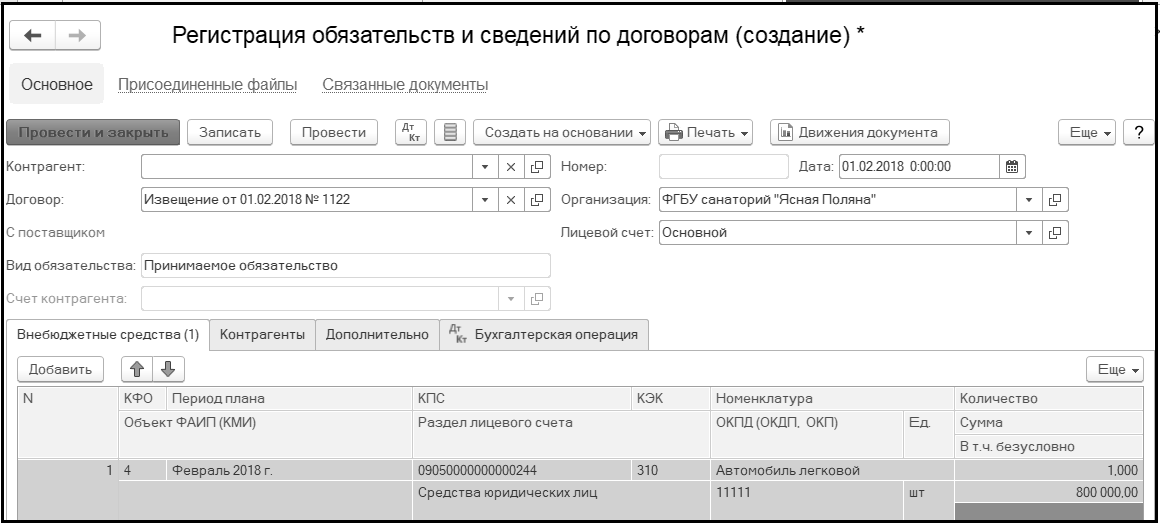
Task: Switch to the Контрагенты tab
Action: [262, 334]
